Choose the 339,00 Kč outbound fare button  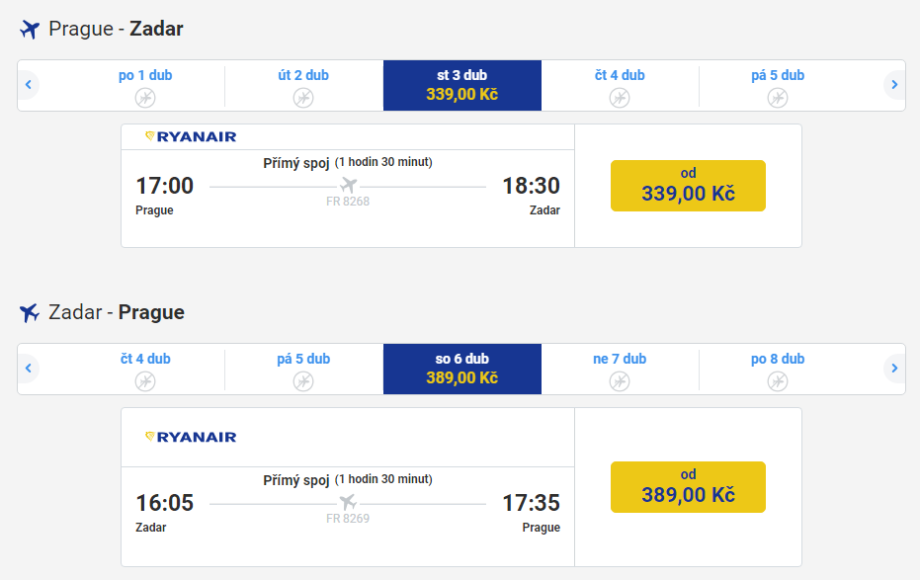pos(688,185)
